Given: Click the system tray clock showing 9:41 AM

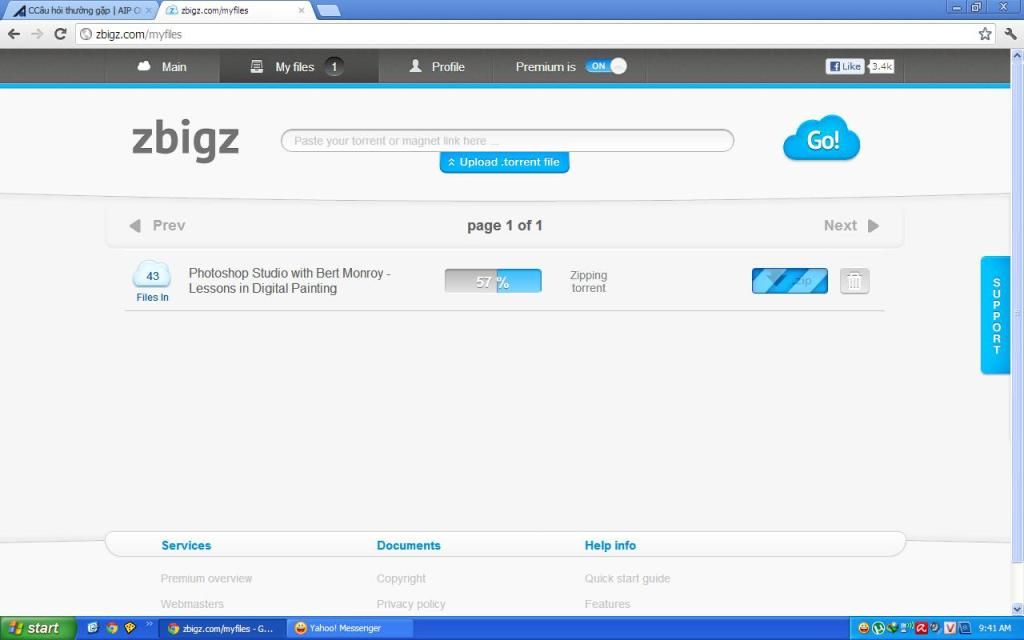Looking at the screenshot, I should pyautogui.click(x=995, y=628).
